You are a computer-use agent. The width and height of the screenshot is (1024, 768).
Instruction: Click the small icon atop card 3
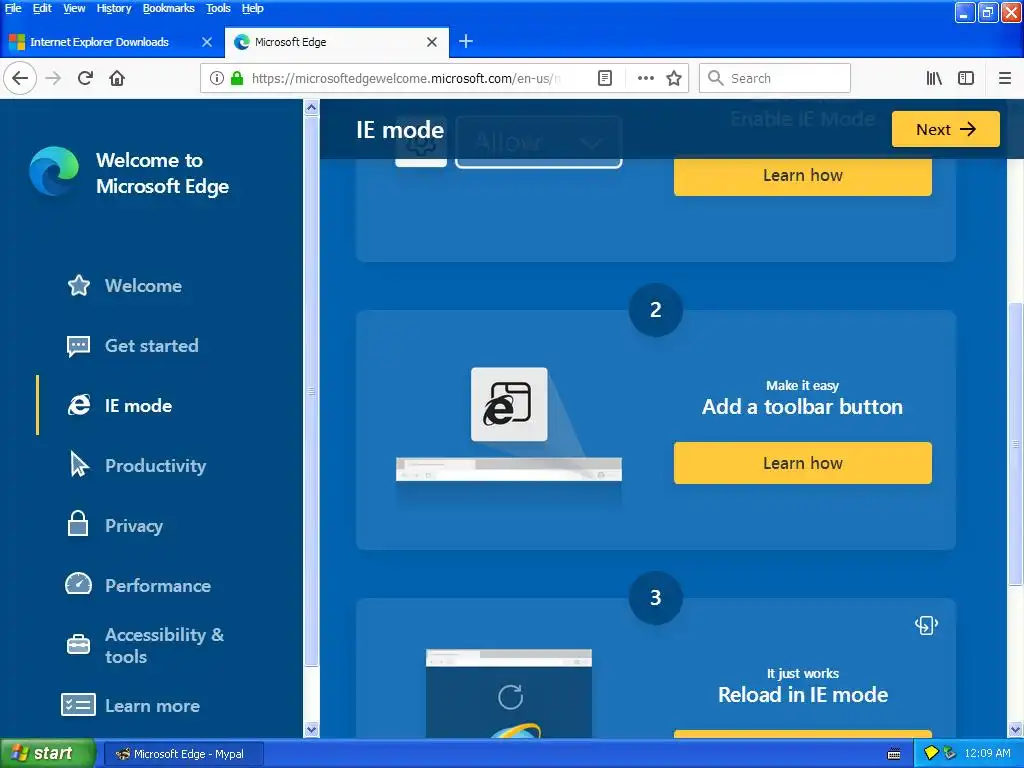coord(926,625)
